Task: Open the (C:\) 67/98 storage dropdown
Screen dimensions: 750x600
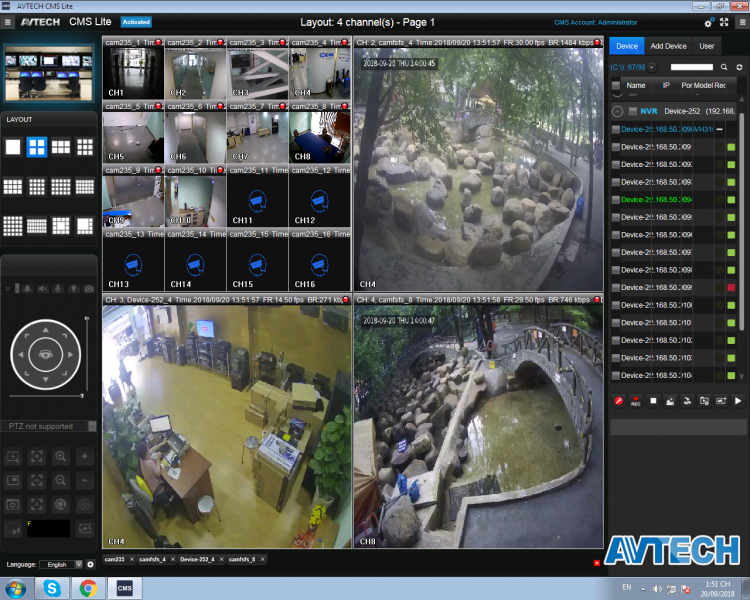Action: pos(651,67)
